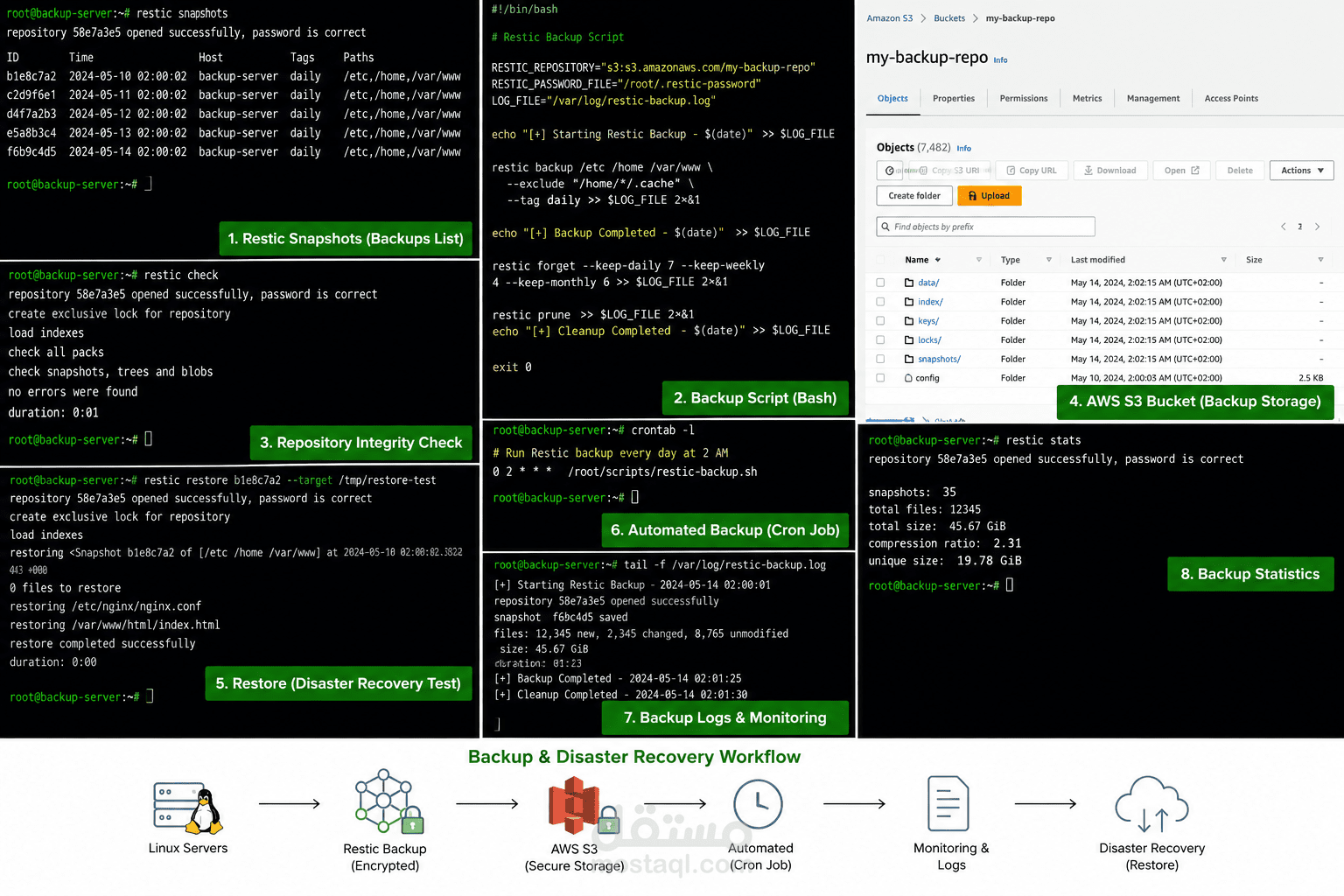Click the Download button
The height and width of the screenshot is (896, 1344).
click(1110, 171)
